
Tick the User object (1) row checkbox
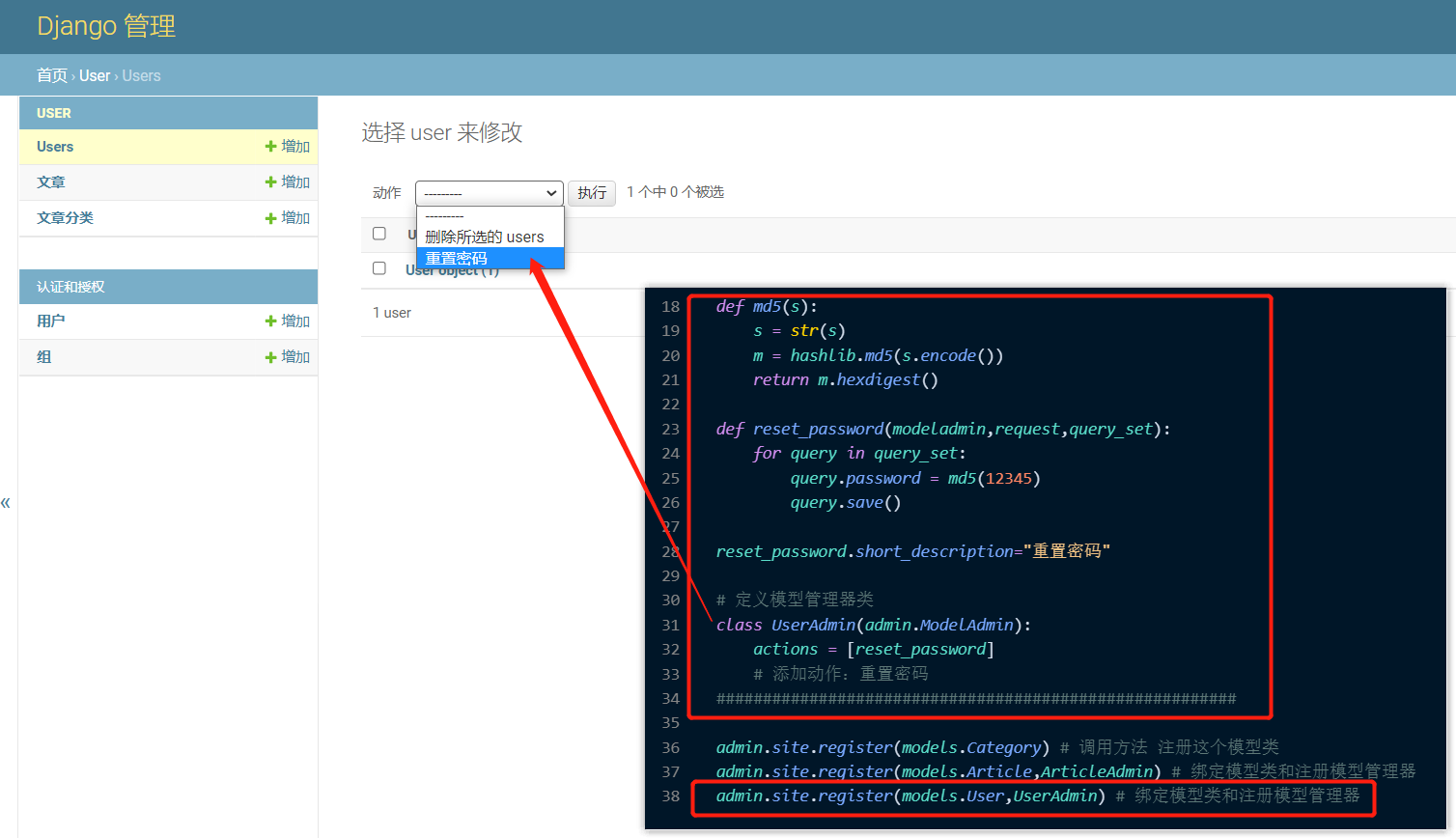click(379, 268)
